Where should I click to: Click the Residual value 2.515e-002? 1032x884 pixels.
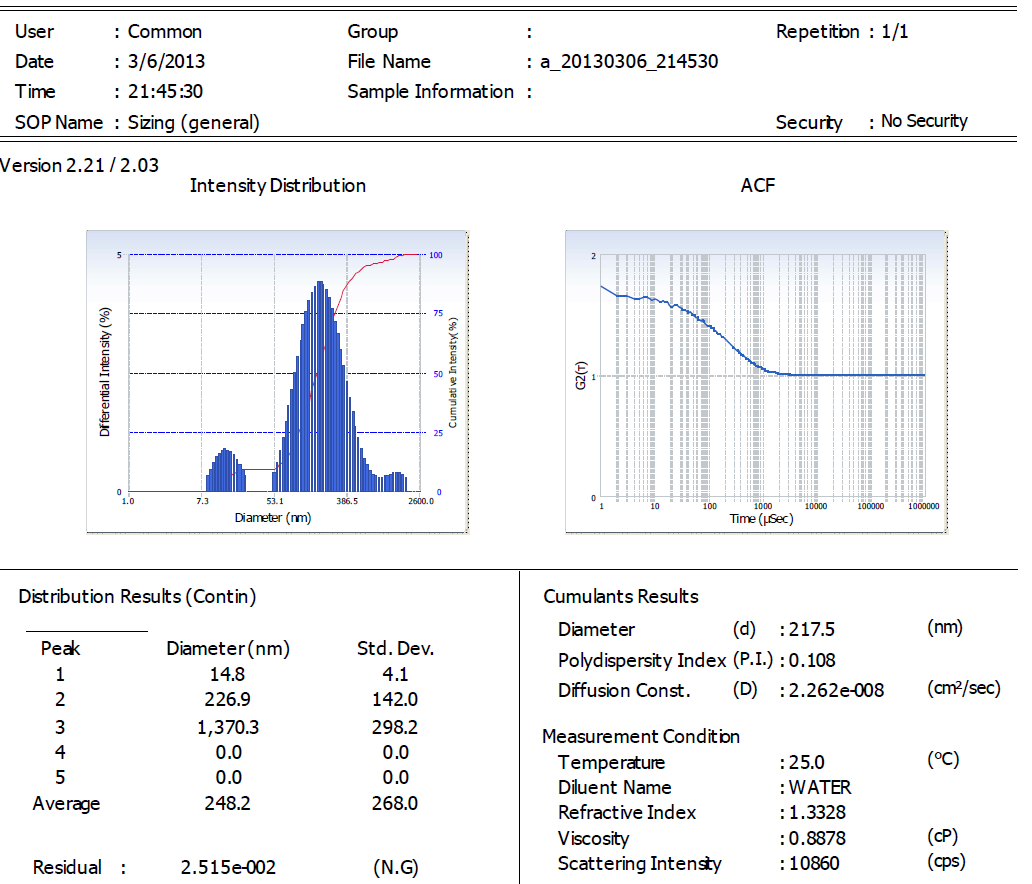(228, 868)
